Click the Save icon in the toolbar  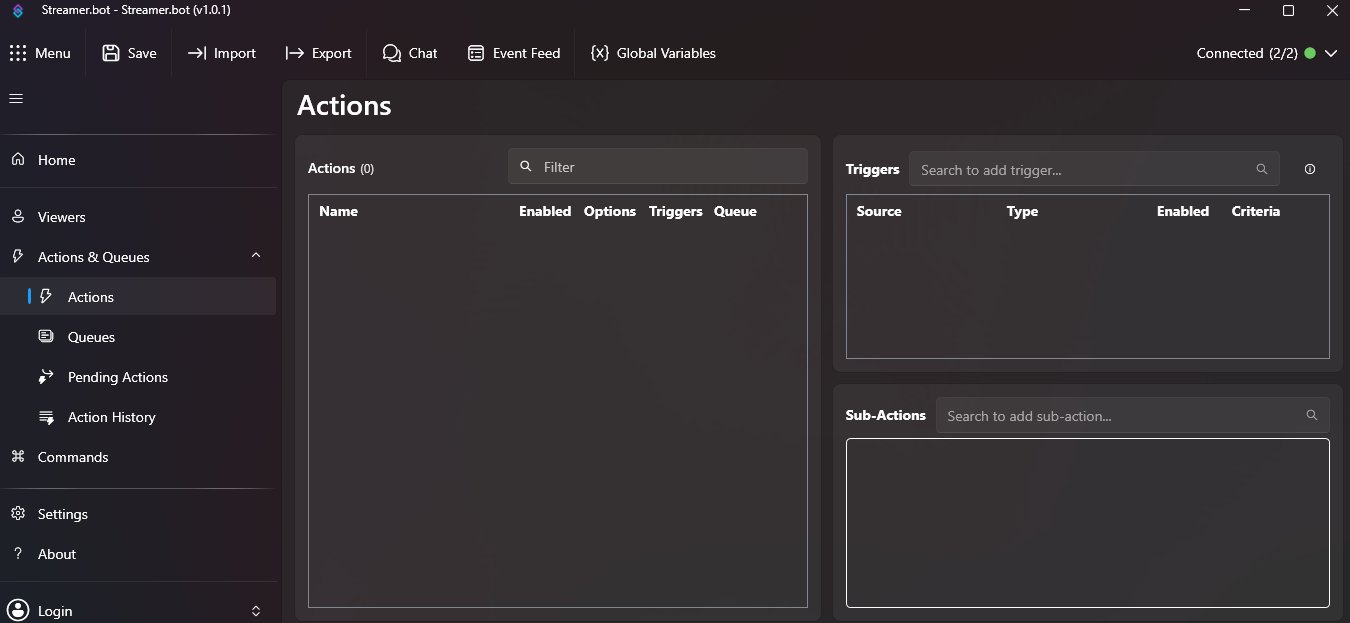coord(111,53)
